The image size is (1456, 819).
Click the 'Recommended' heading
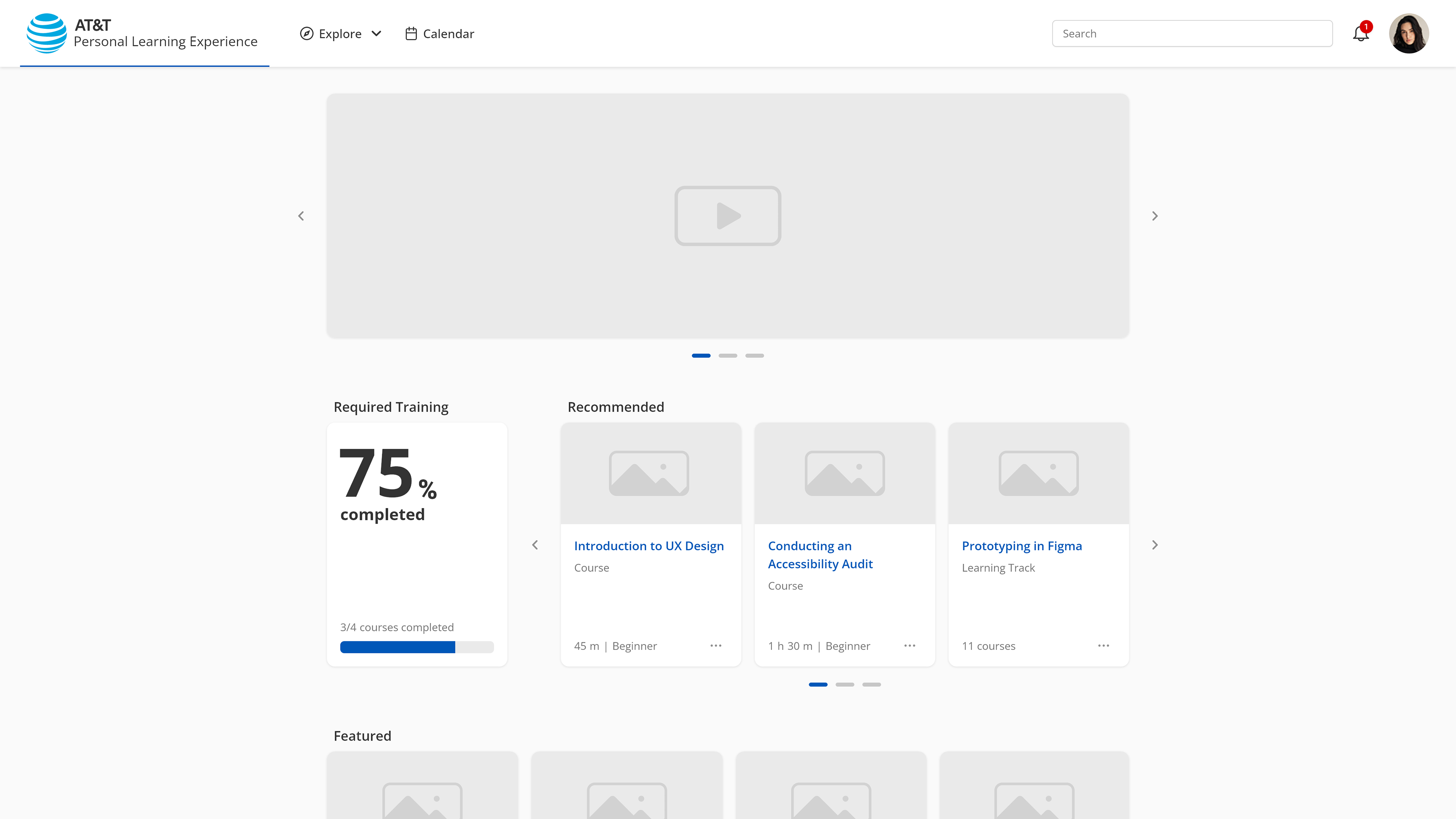coord(615,407)
